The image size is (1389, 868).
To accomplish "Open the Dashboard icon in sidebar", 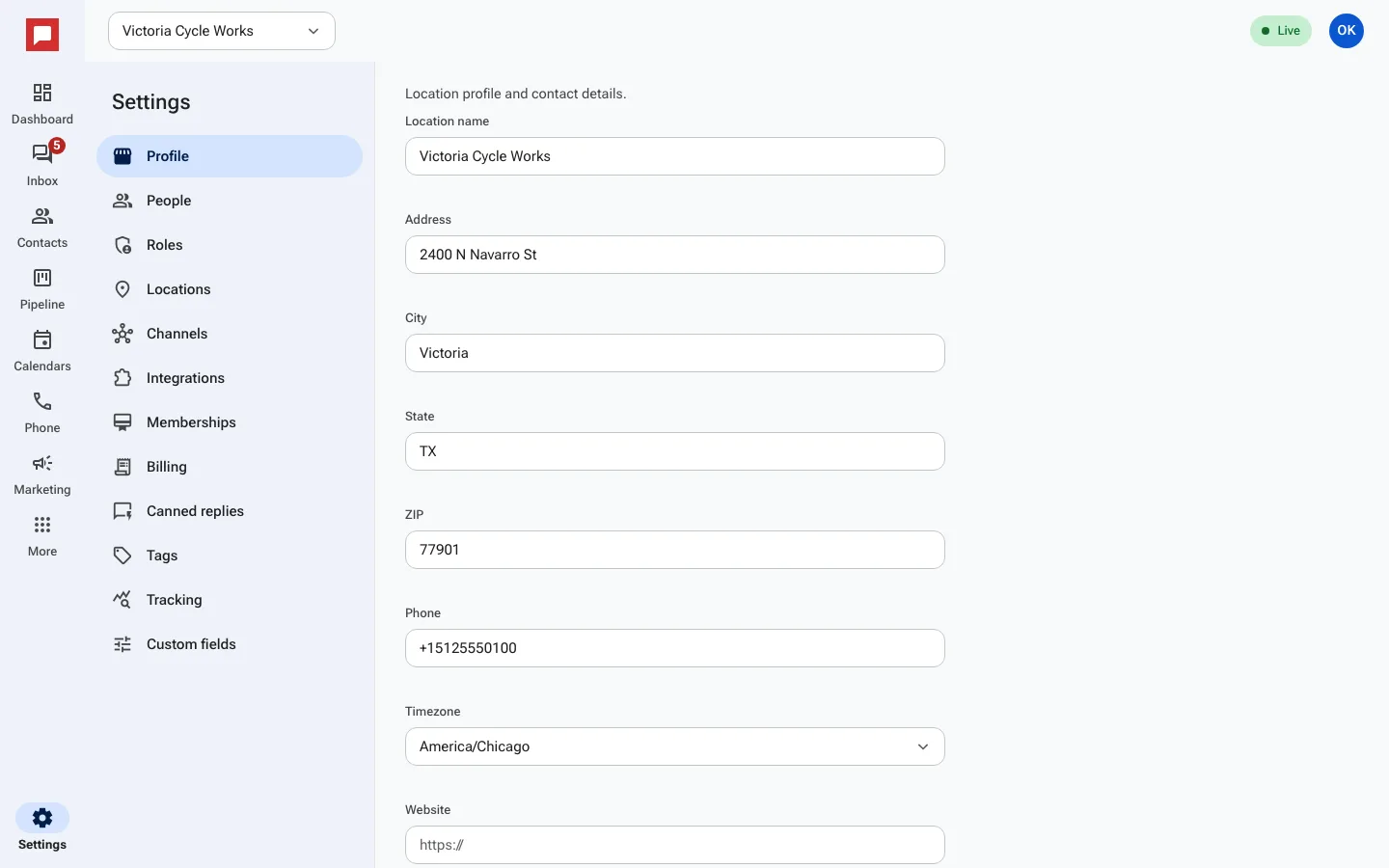I will click(x=42, y=93).
